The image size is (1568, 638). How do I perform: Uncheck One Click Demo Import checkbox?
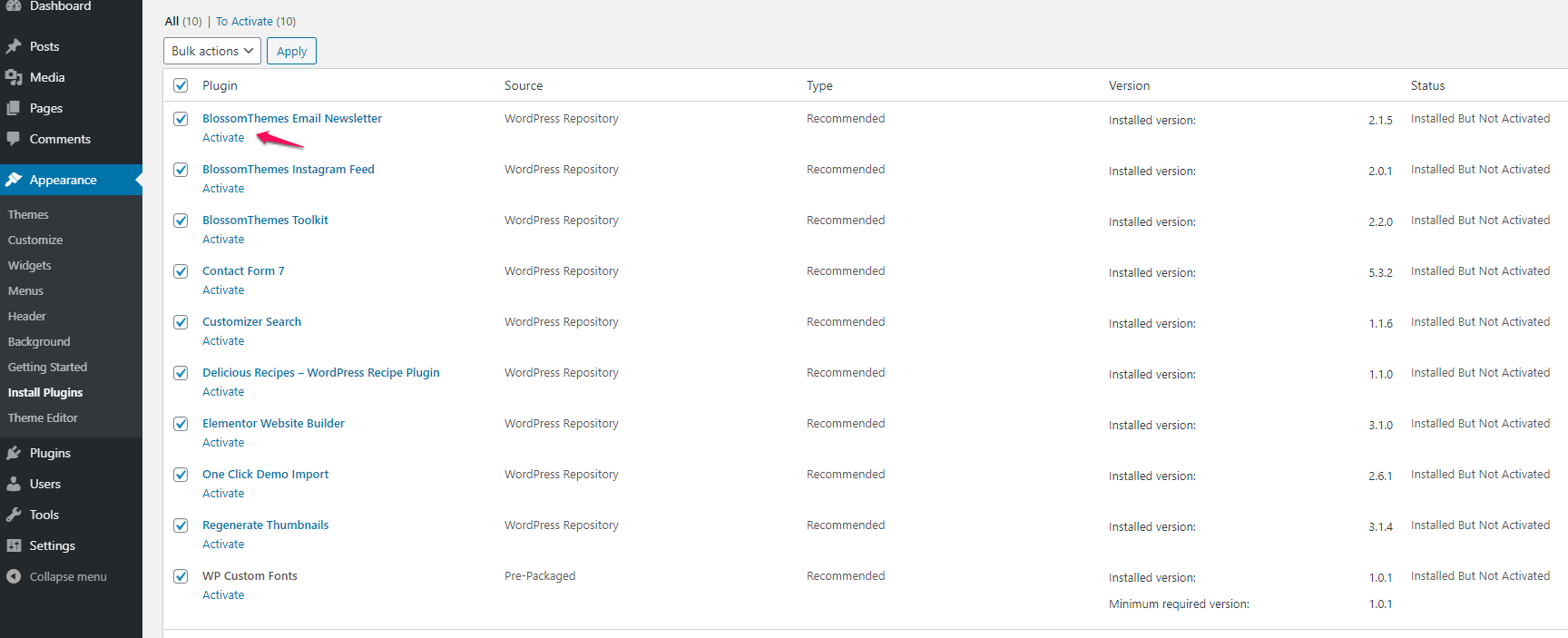pyautogui.click(x=181, y=475)
